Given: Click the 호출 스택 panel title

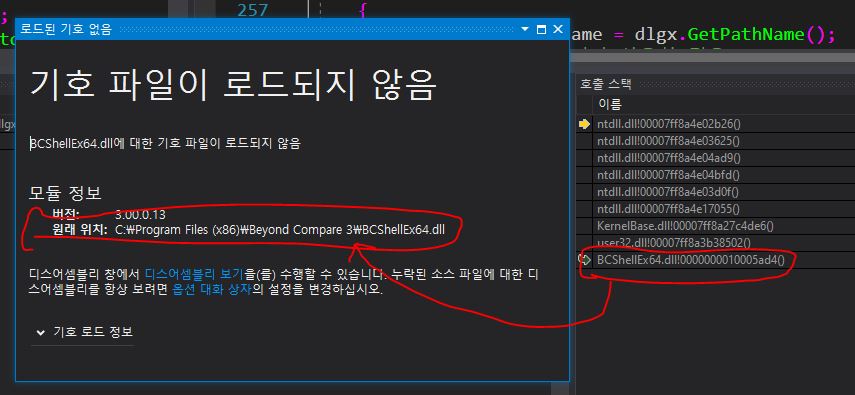Looking at the screenshot, I should pyautogui.click(x=605, y=84).
